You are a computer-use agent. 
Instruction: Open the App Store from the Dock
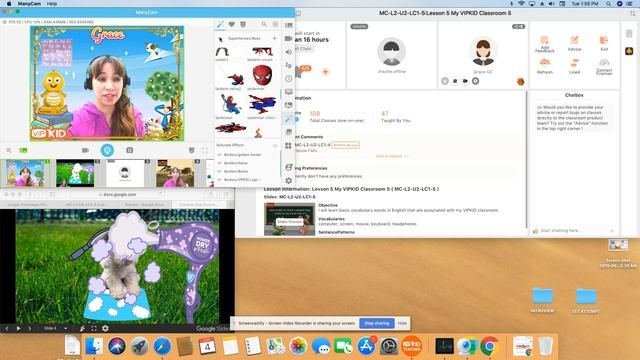pyautogui.click(x=366, y=346)
